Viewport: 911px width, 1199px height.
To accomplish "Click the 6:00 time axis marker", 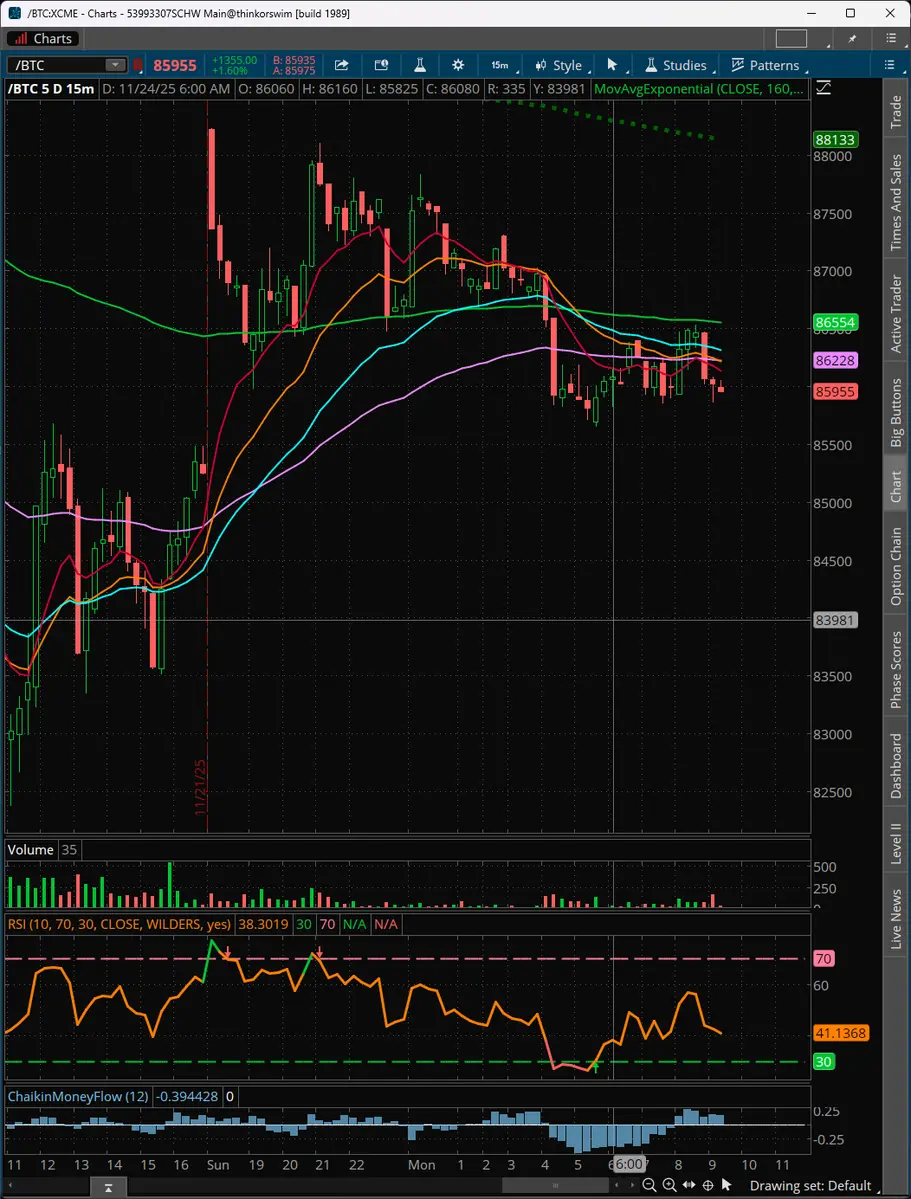I will pyautogui.click(x=628, y=1165).
